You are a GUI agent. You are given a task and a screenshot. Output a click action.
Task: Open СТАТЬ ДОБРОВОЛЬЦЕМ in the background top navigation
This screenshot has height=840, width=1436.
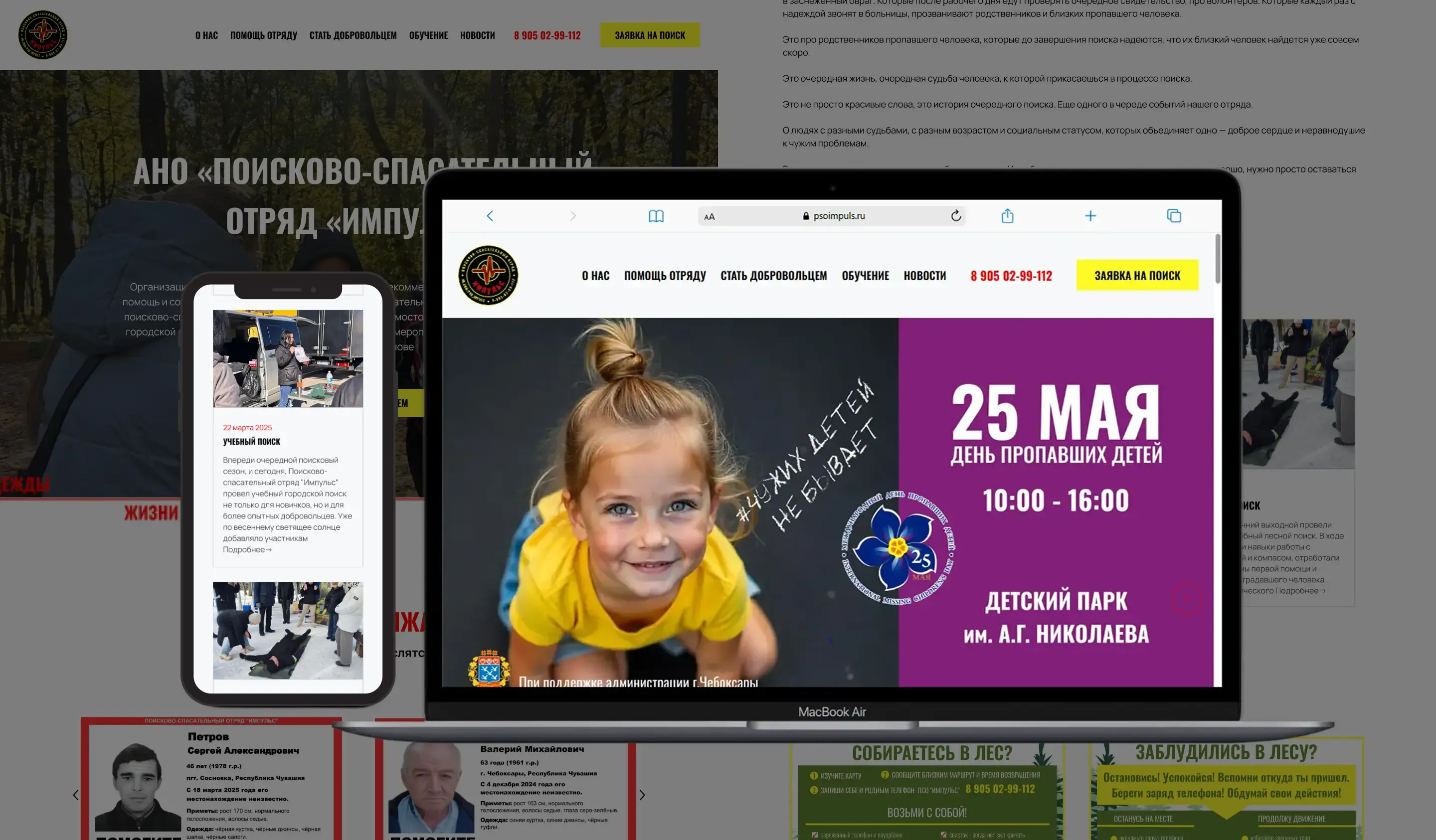(x=353, y=35)
